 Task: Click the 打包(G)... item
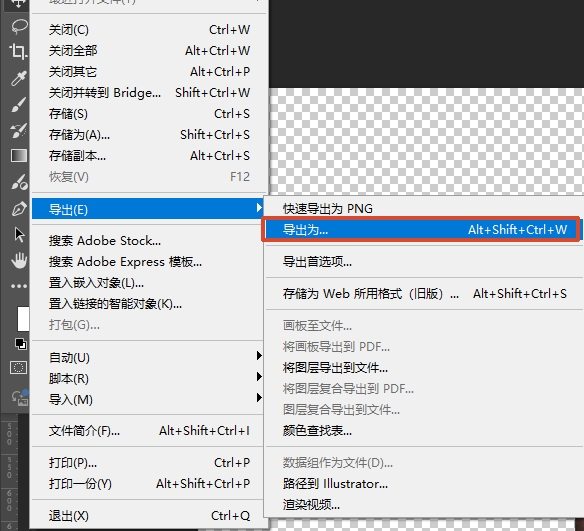(148, 325)
